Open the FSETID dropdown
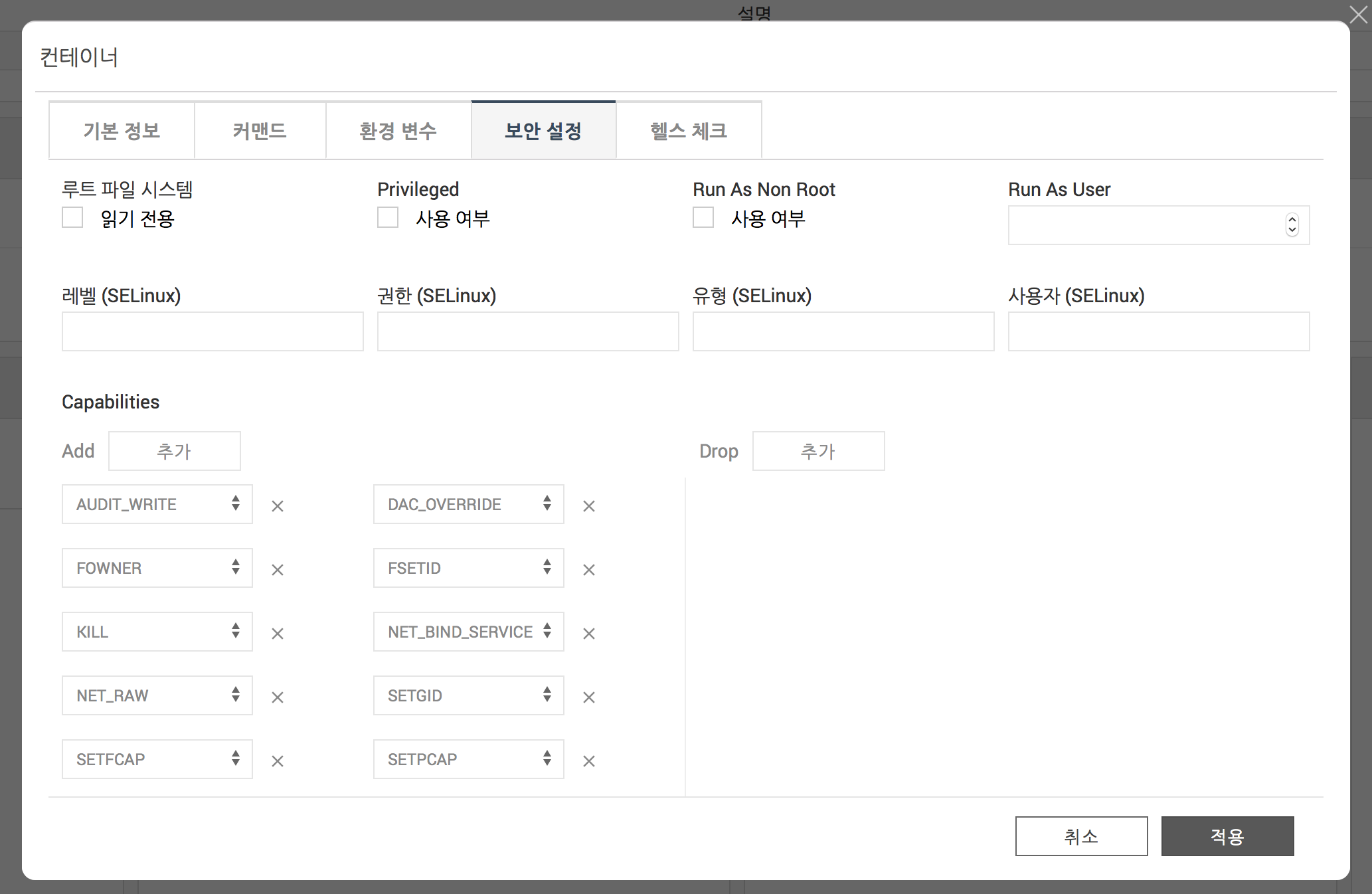 point(469,568)
